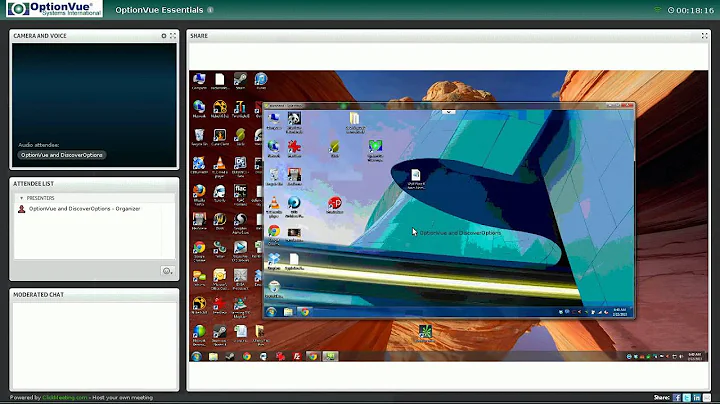Select red splat icon in remote window
720x404 pixels.
294,149
